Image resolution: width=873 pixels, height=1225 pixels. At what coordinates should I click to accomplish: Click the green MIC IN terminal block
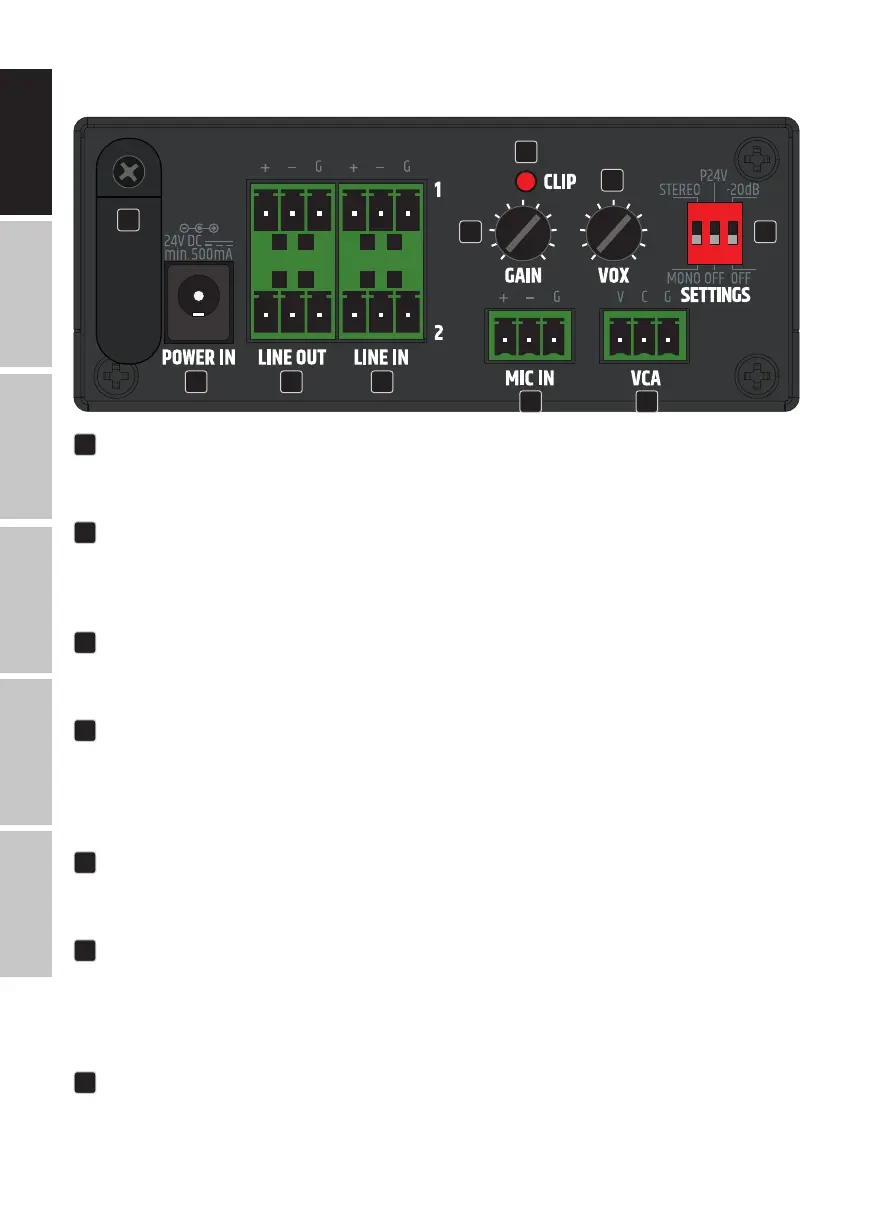pyautogui.click(x=529, y=338)
